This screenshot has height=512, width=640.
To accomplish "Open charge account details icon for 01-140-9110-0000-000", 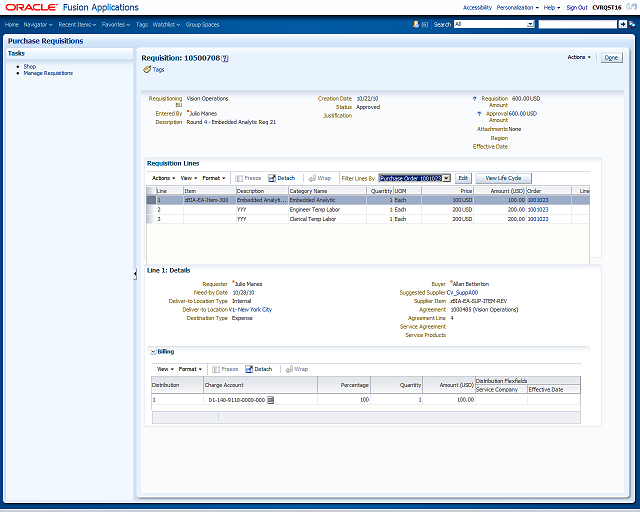I will [x=271, y=400].
